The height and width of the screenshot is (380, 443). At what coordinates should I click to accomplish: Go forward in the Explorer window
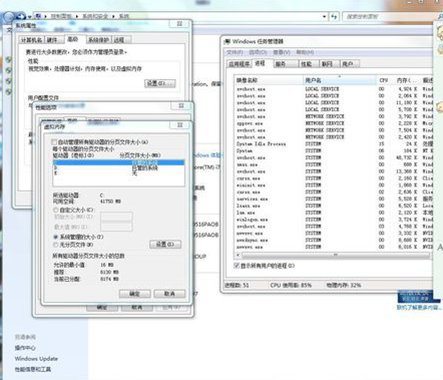click(x=21, y=16)
